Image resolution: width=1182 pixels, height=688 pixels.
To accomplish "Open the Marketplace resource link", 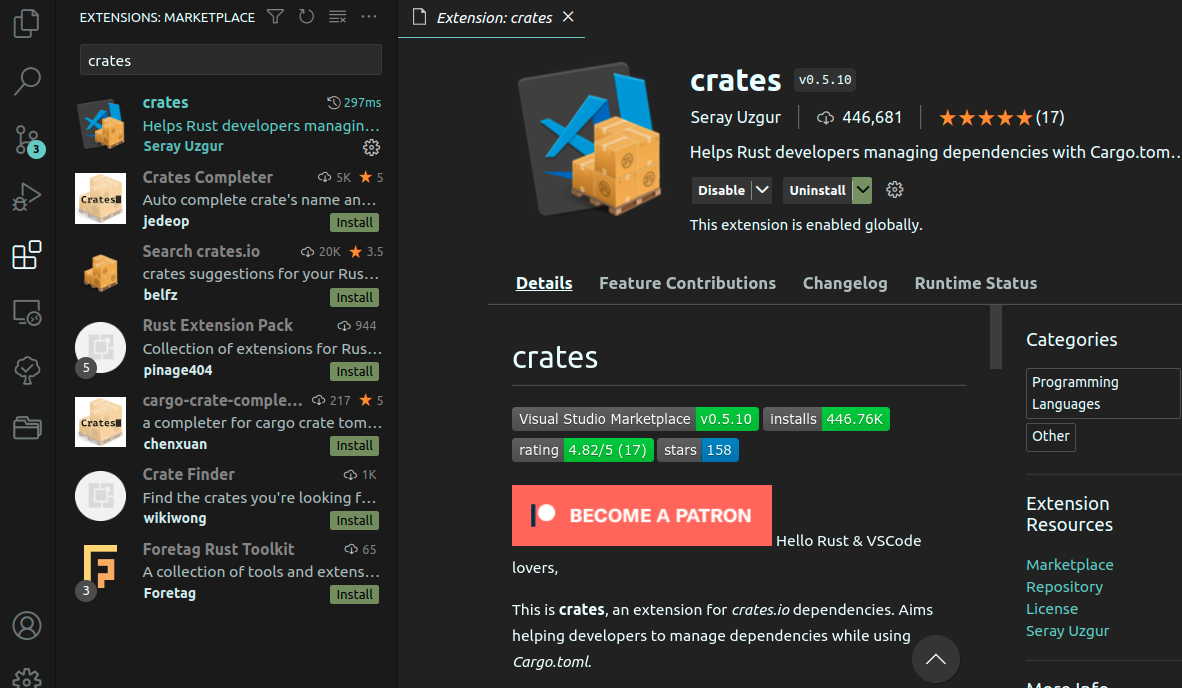I will (x=1069, y=564).
